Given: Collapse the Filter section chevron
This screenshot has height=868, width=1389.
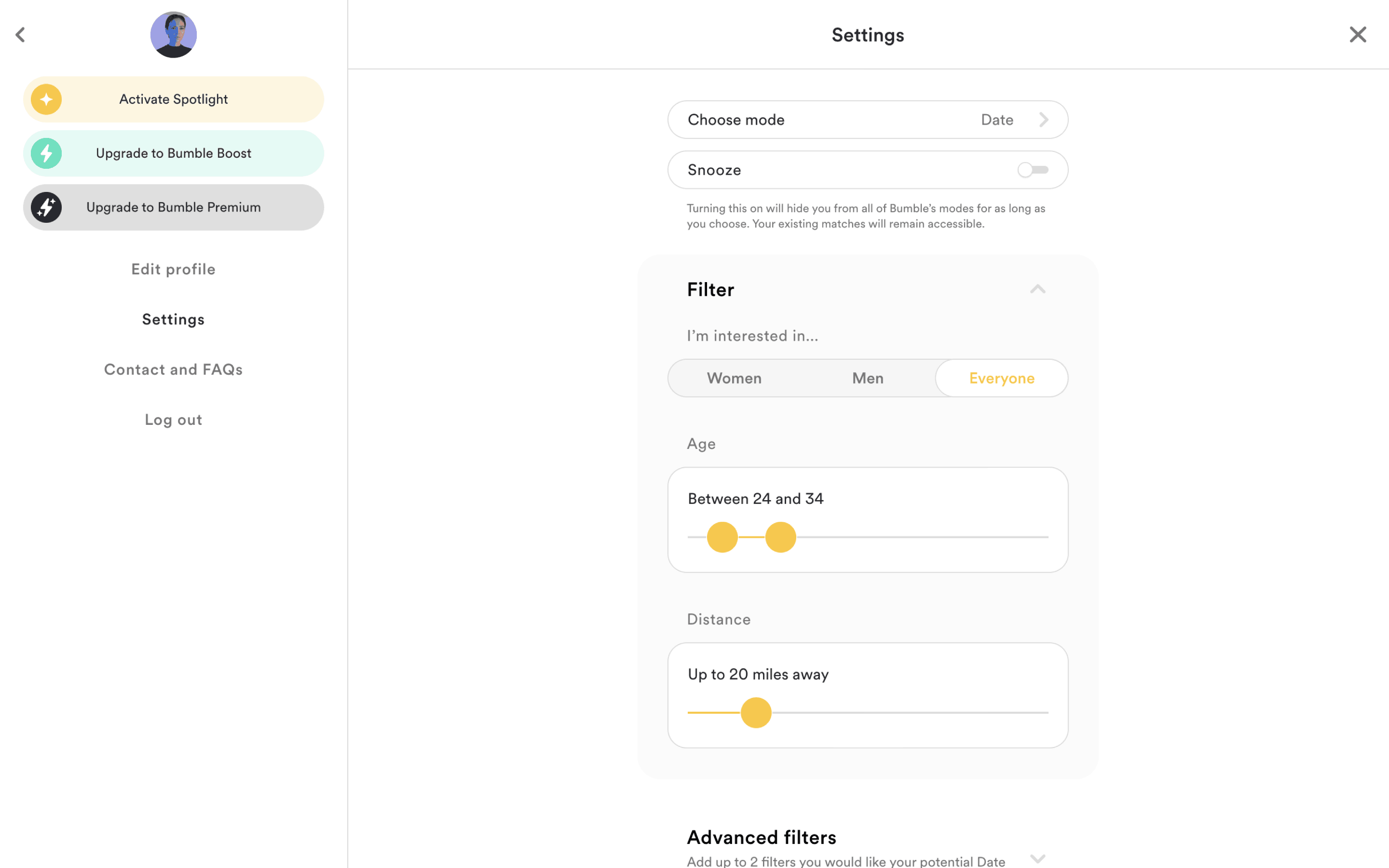Looking at the screenshot, I should click(x=1037, y=289).
